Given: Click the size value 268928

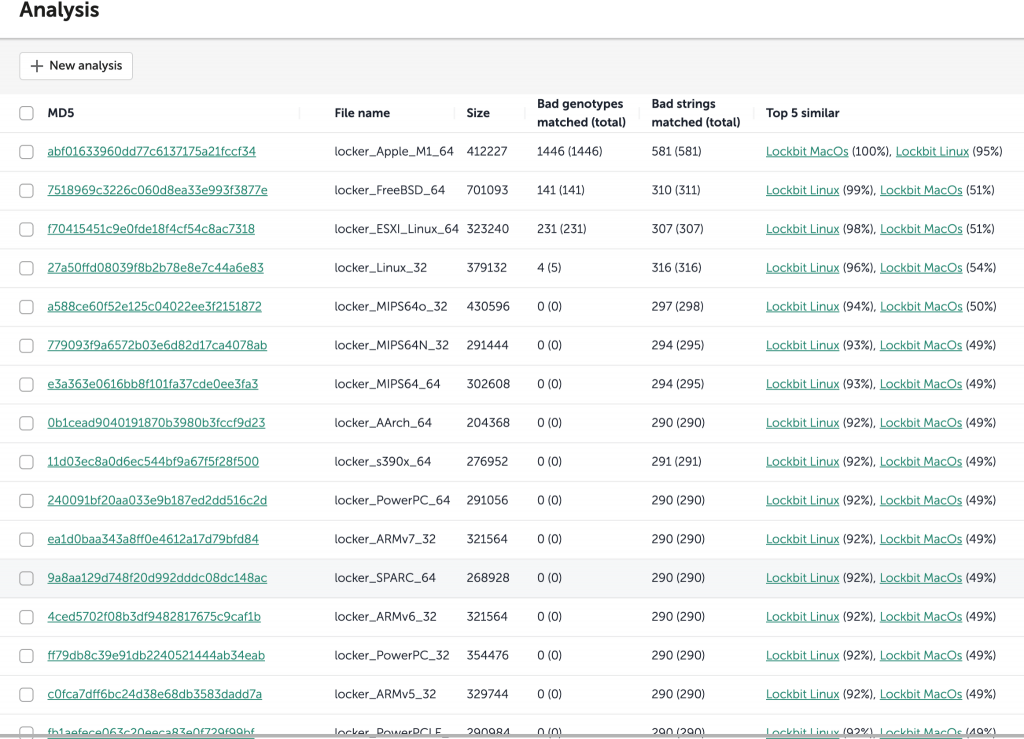Looking at the screenshot, I should coord(488,578).
